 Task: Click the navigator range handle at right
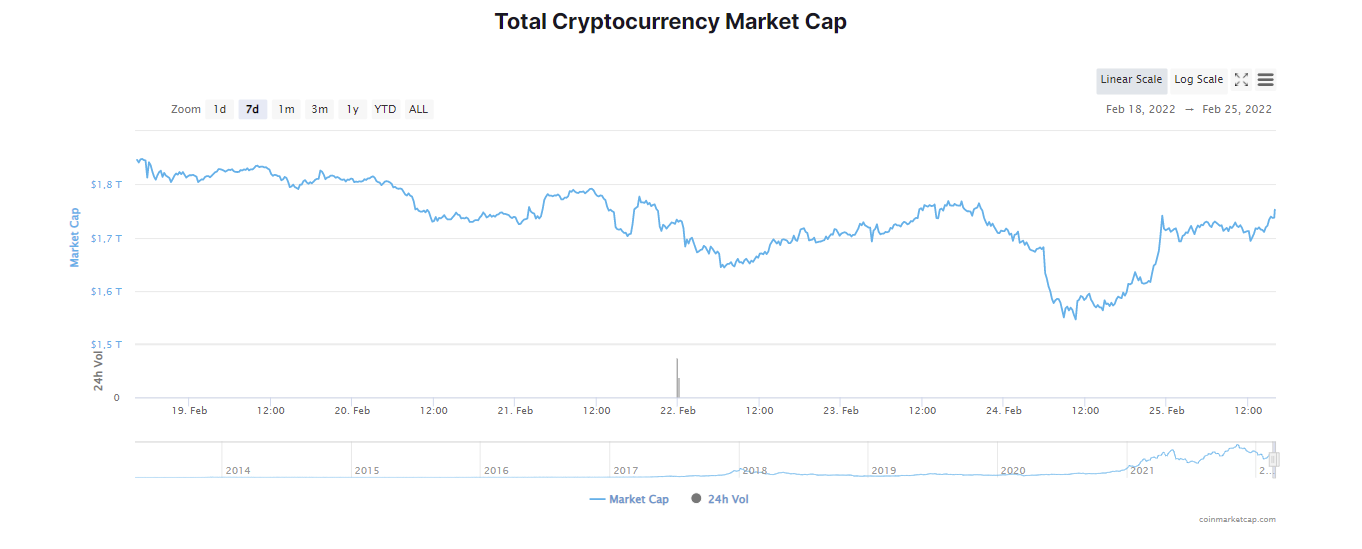[x=1274, y=459]
